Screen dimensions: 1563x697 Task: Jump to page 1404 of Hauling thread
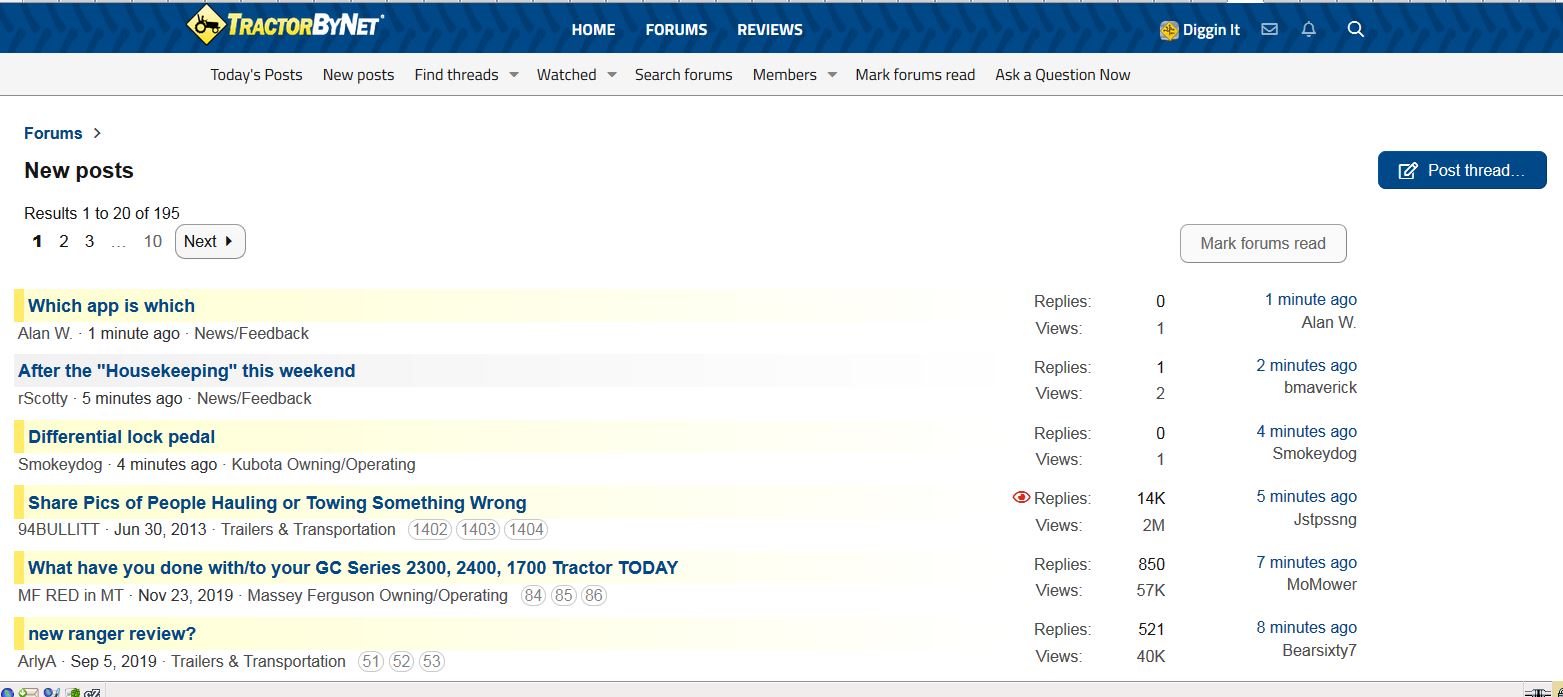(525, 530)
